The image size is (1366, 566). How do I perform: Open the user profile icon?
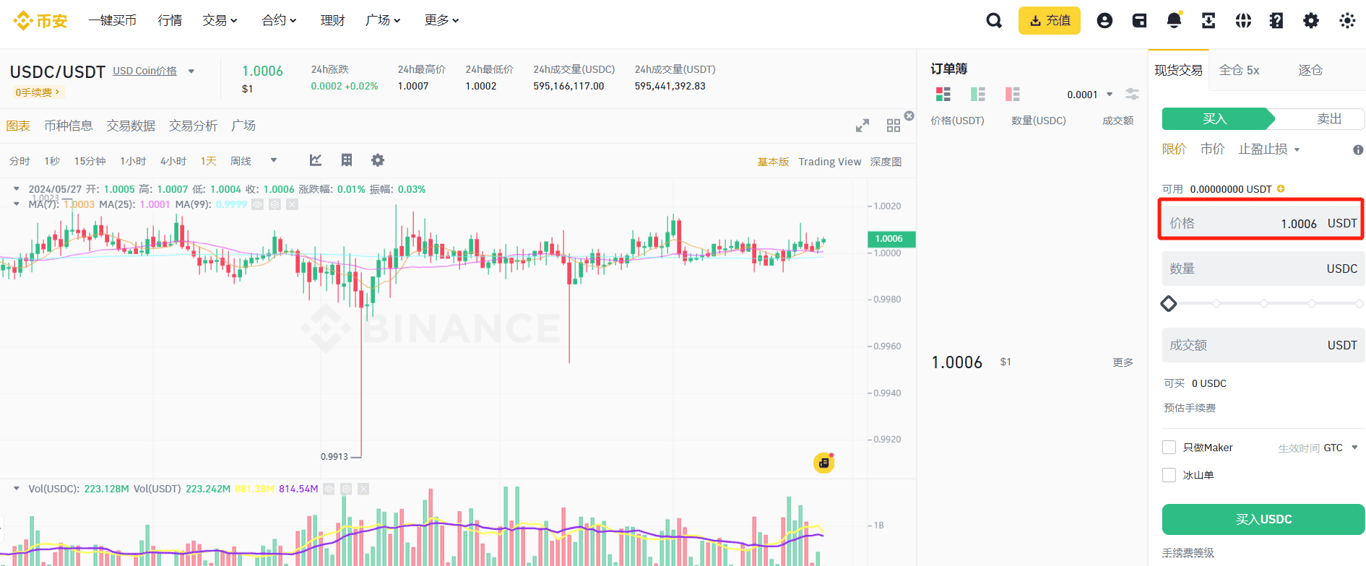pos(1104,20)
